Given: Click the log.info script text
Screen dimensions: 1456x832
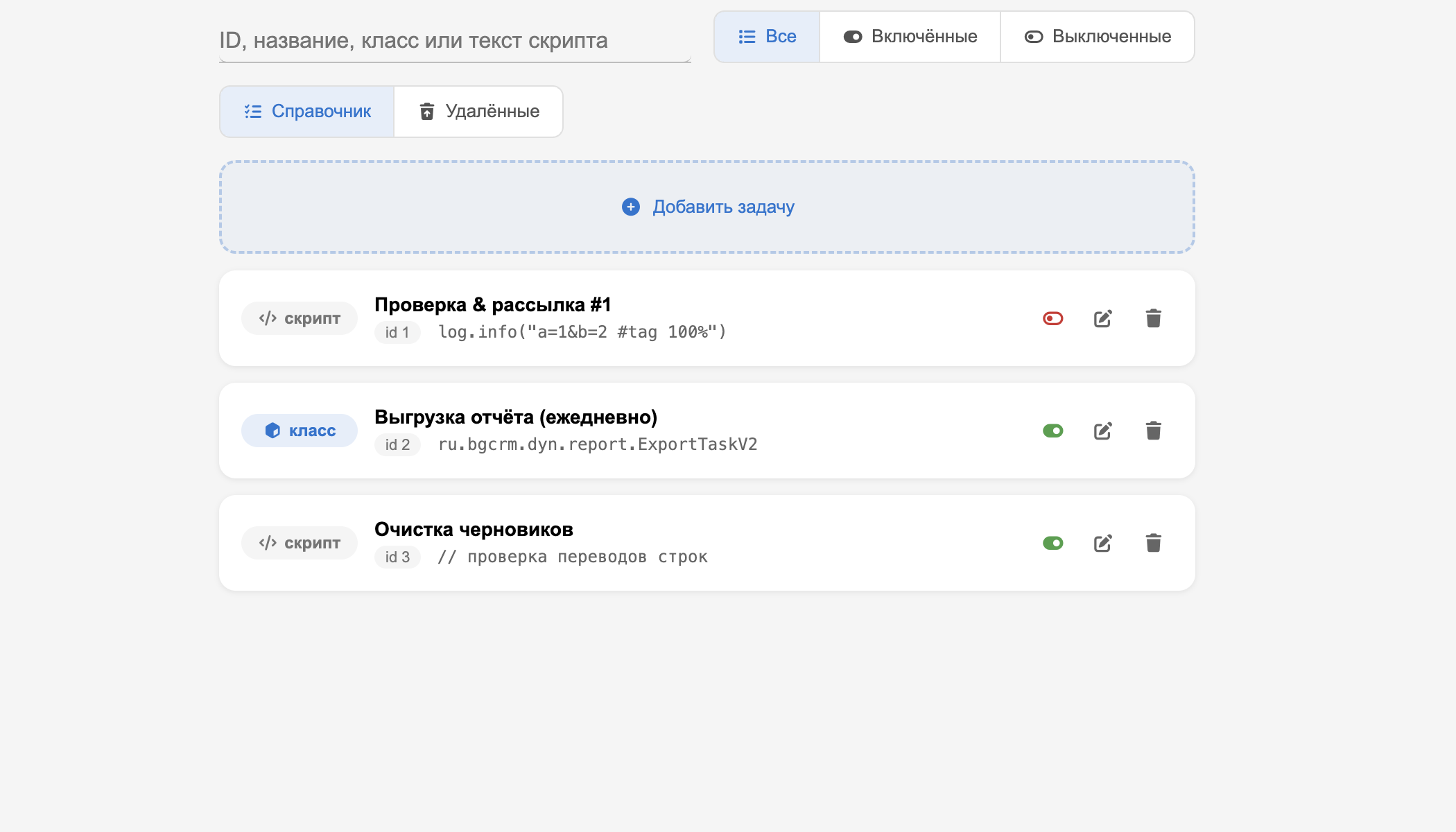Looking at the screenshot, I should pos(582,332).
